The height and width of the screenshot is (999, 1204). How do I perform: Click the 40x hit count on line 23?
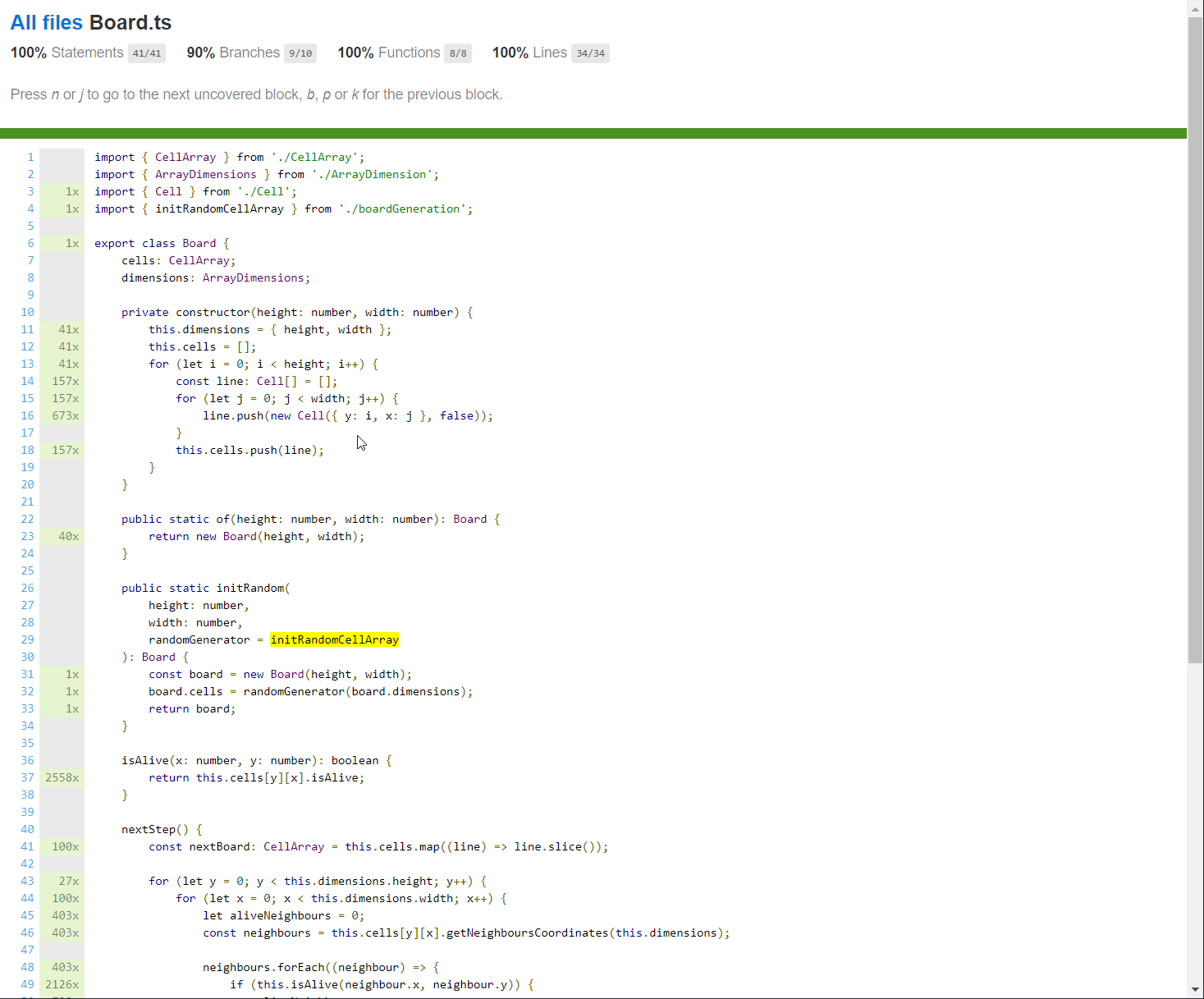pos(69,536)
